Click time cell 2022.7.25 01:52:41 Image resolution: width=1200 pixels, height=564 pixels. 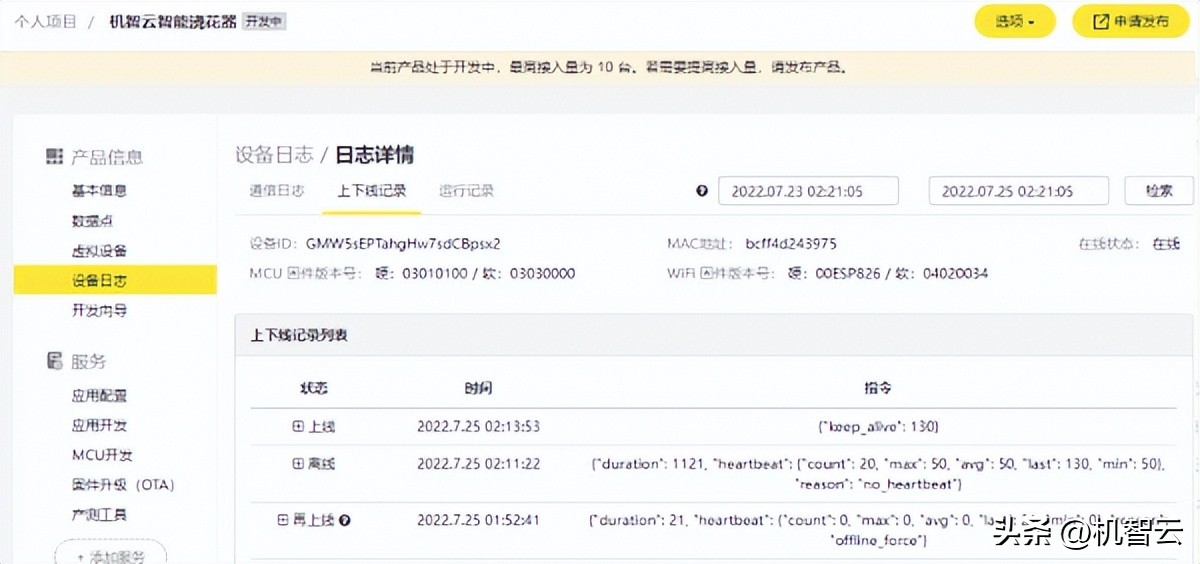click(x=478, y=520)
